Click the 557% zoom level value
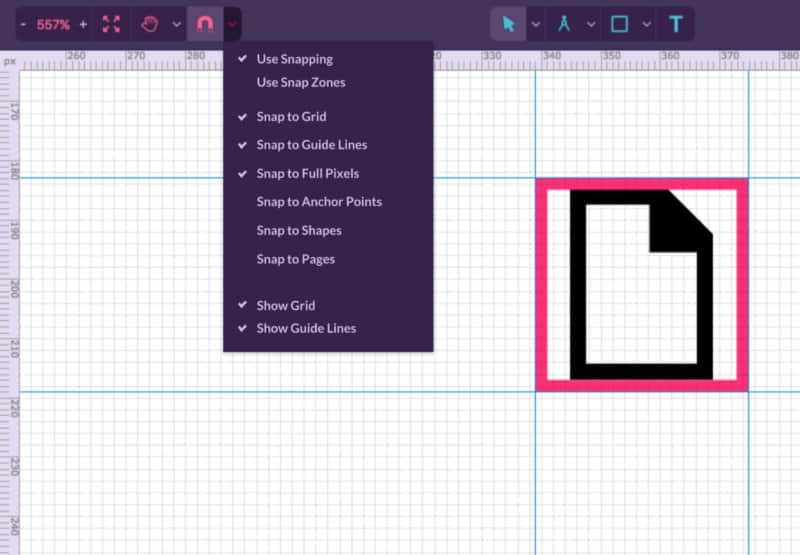This screenshot has height=555, width=800. [x=53, y=24]
